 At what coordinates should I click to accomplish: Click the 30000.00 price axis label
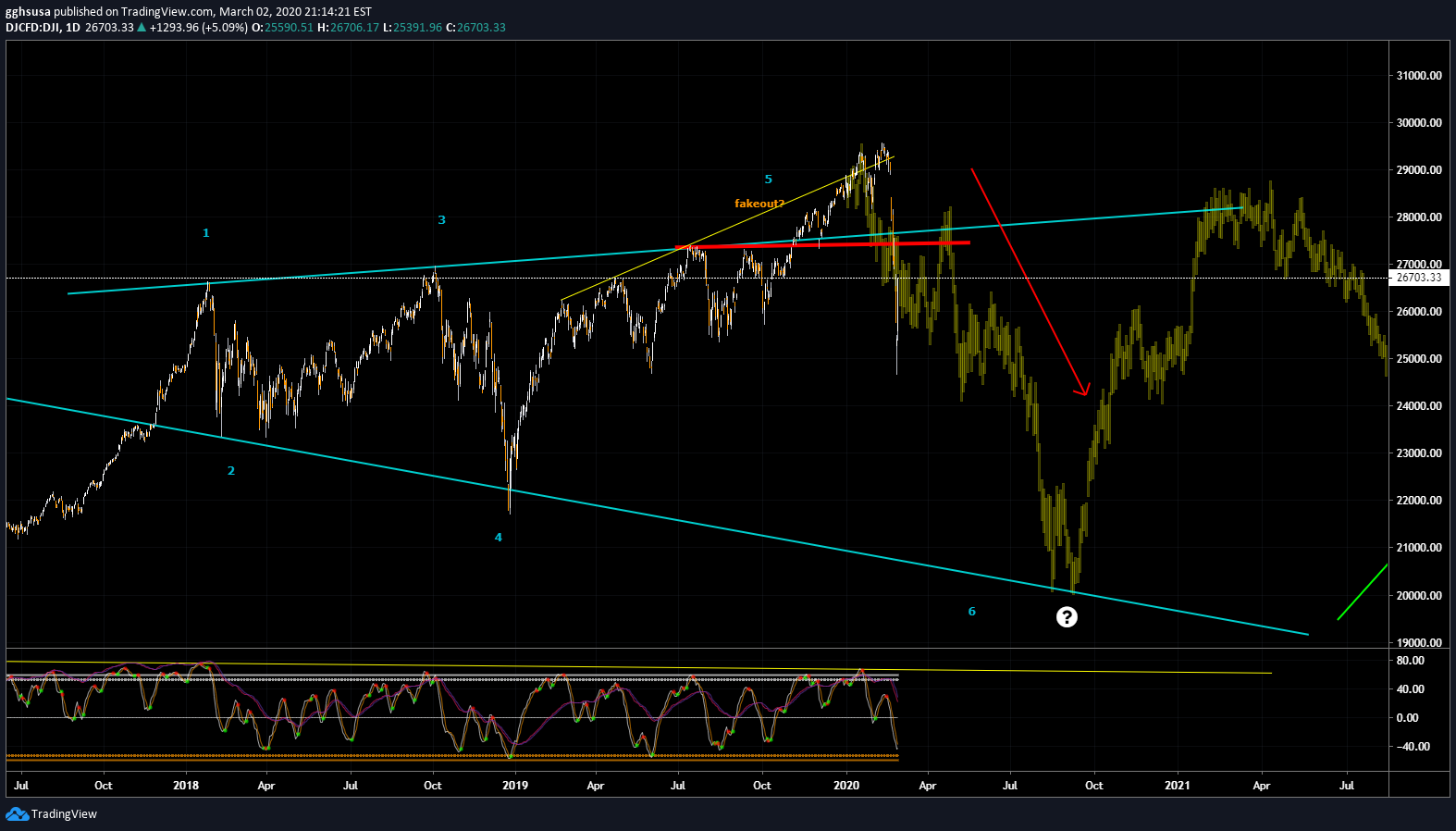(1419, 123)
